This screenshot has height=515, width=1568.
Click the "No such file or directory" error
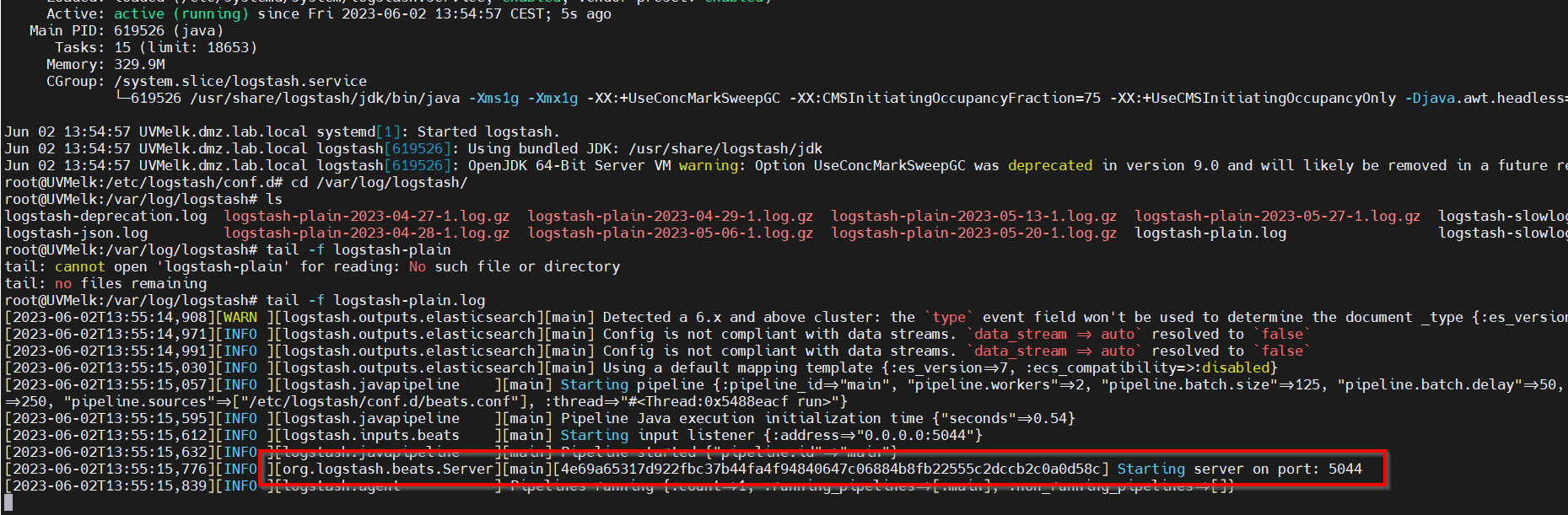pyautogui.click(x=515, y=267)
